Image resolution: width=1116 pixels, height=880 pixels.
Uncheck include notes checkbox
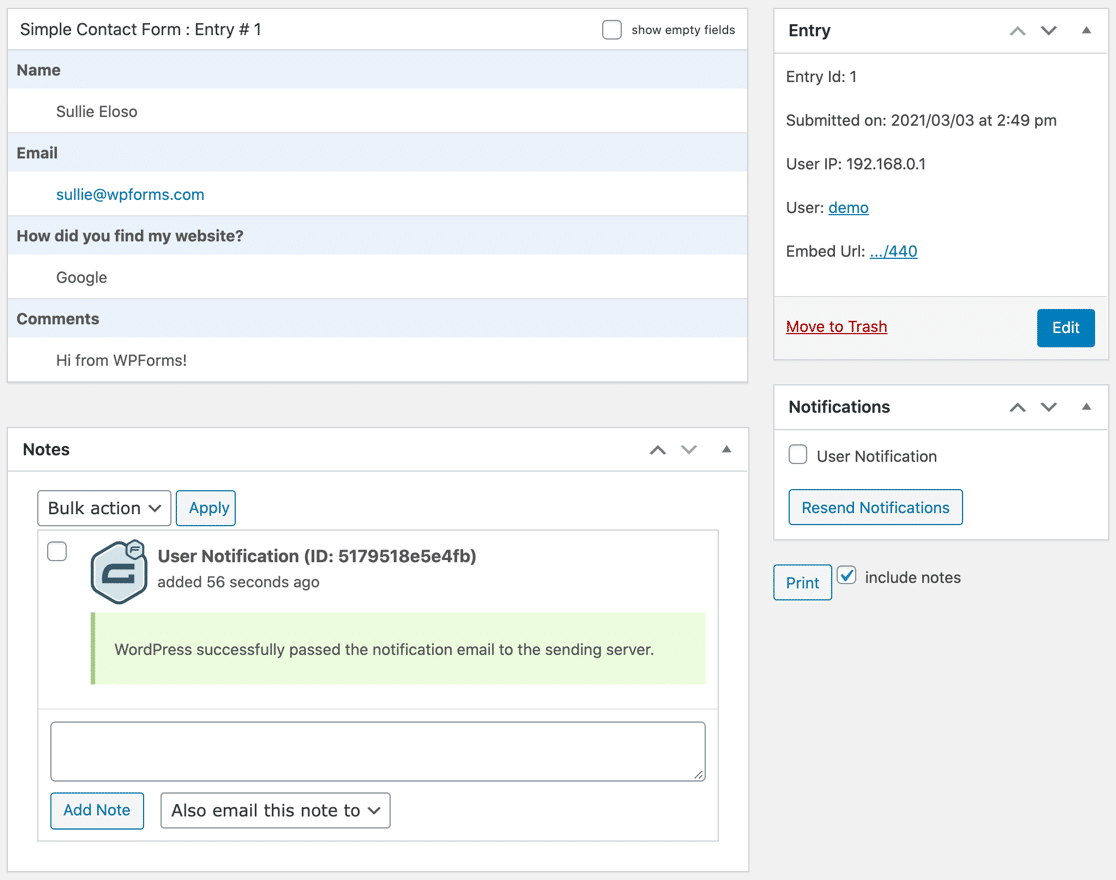(846, 575)
